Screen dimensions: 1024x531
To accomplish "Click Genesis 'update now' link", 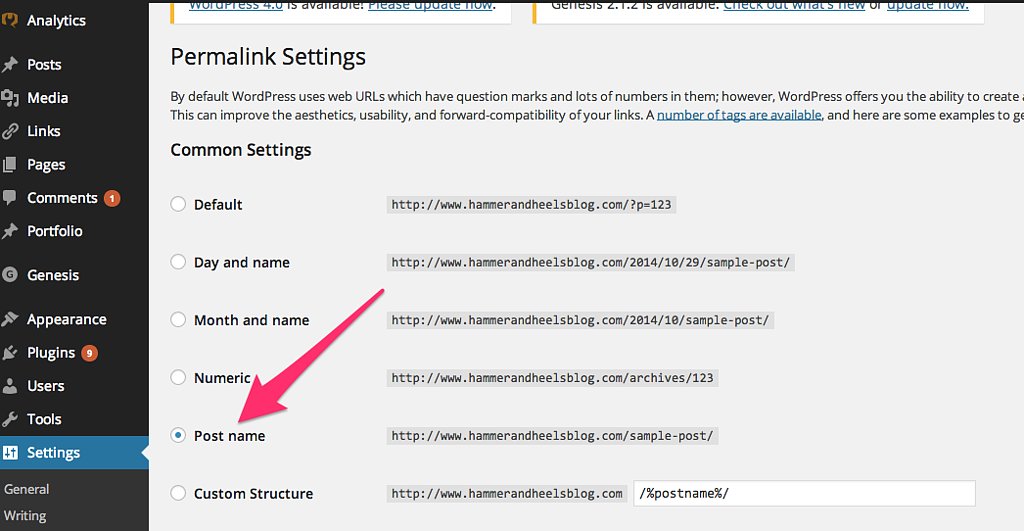I will pyautogui.click(x=927, y=6).
